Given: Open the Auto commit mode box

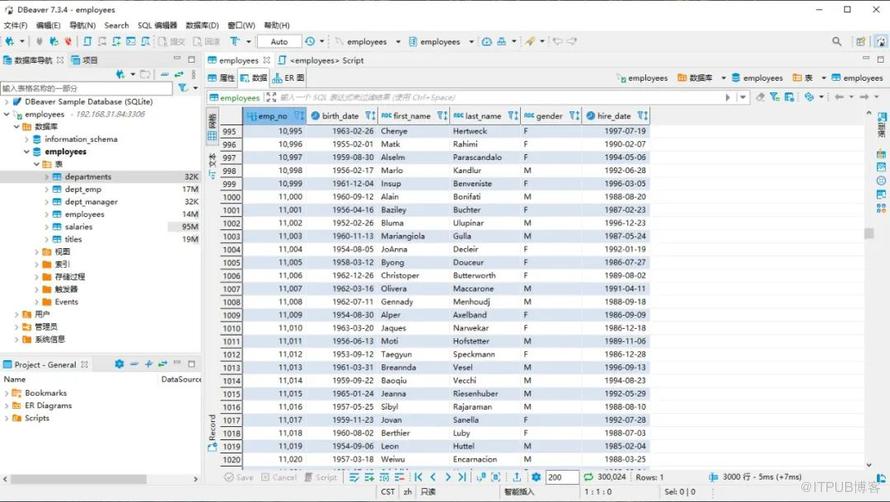Looking at the screenshot, I should (279, 41).
